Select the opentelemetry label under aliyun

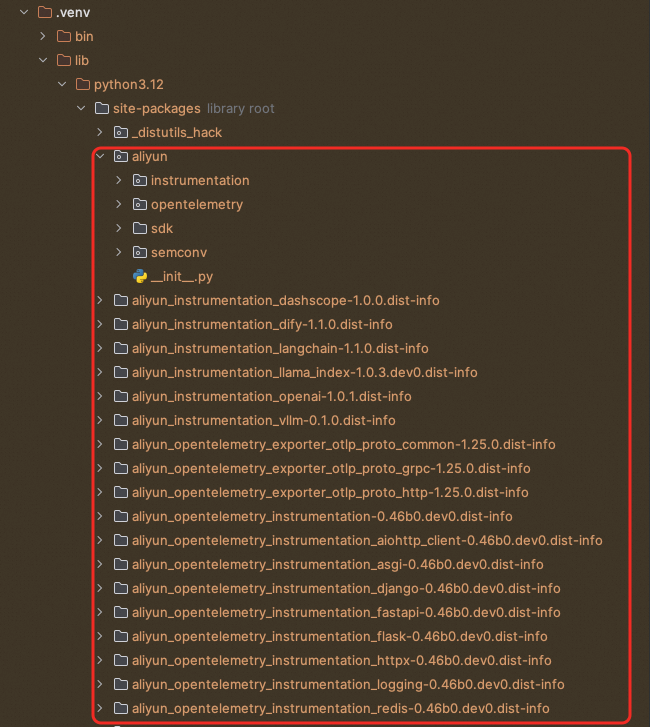point(197,205)
